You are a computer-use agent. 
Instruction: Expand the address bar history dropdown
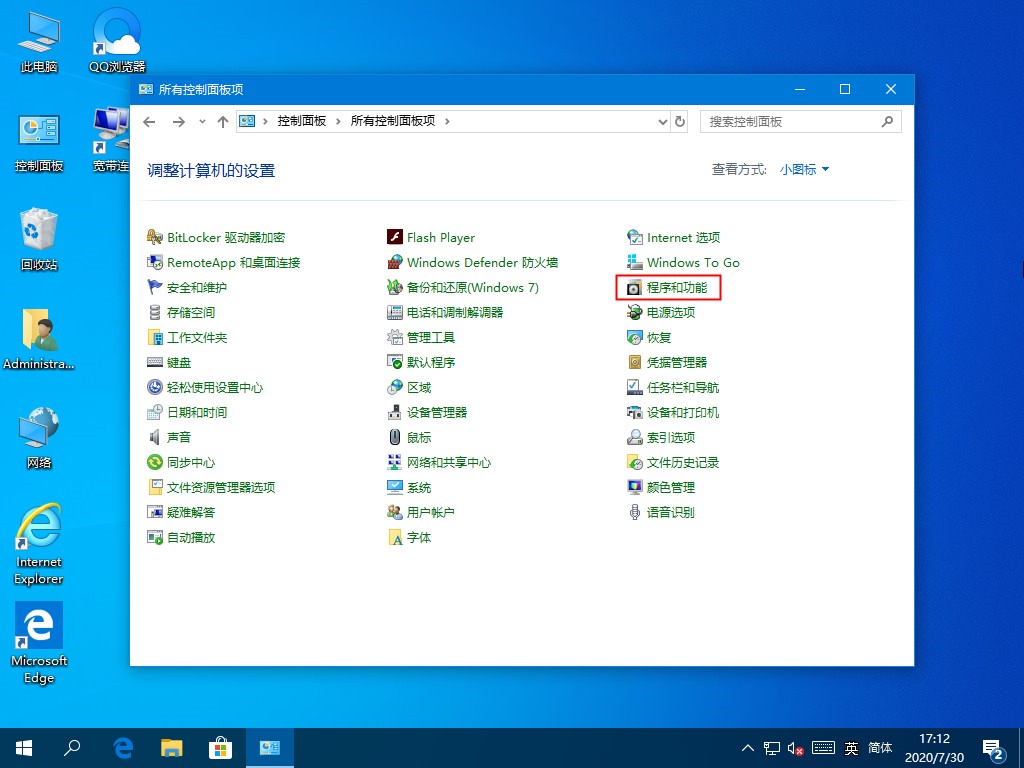(x=661, y=121)
